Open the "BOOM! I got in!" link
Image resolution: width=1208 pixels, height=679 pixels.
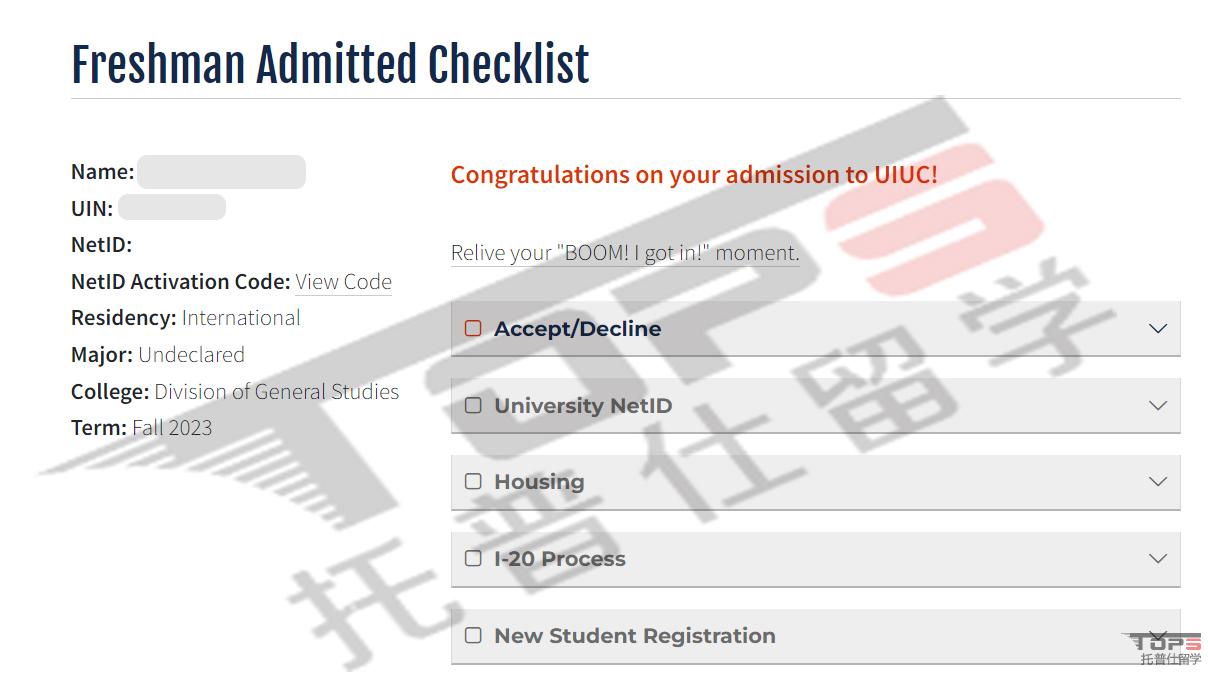pyautogui.click(x=625, y=253)
